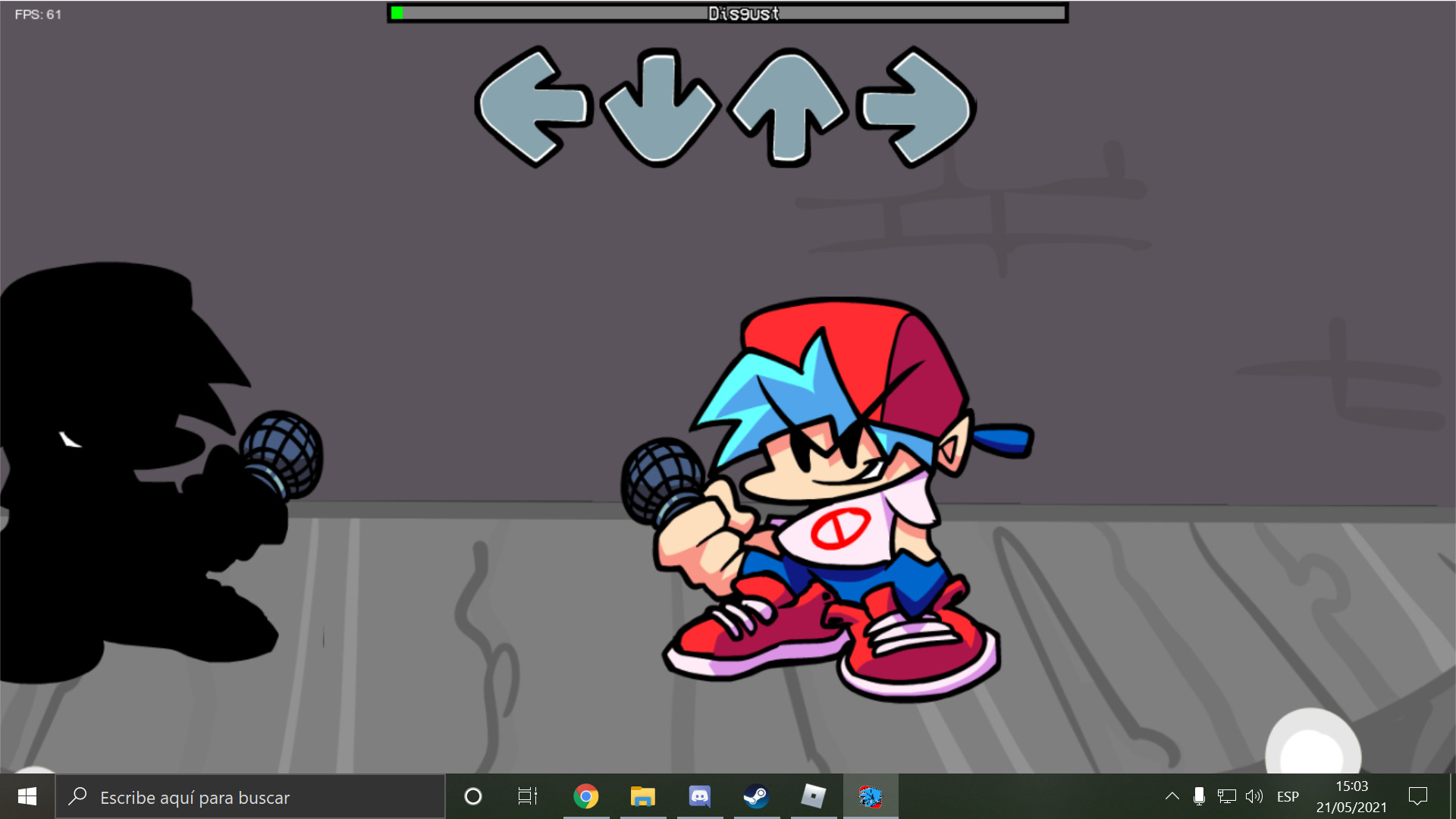Open File Explorer from taskbar
The height and width of the screenshot is (819, 1456).
click(642, 796)
